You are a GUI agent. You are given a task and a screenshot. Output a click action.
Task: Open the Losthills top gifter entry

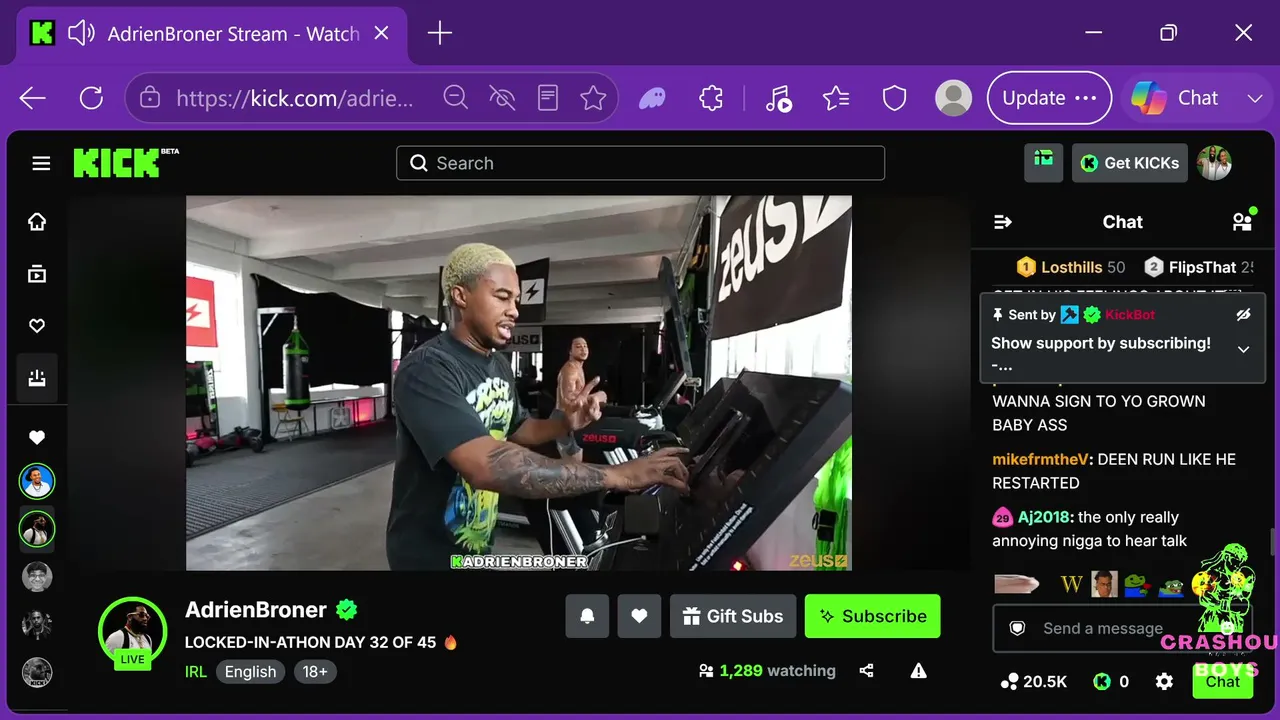1071,267
